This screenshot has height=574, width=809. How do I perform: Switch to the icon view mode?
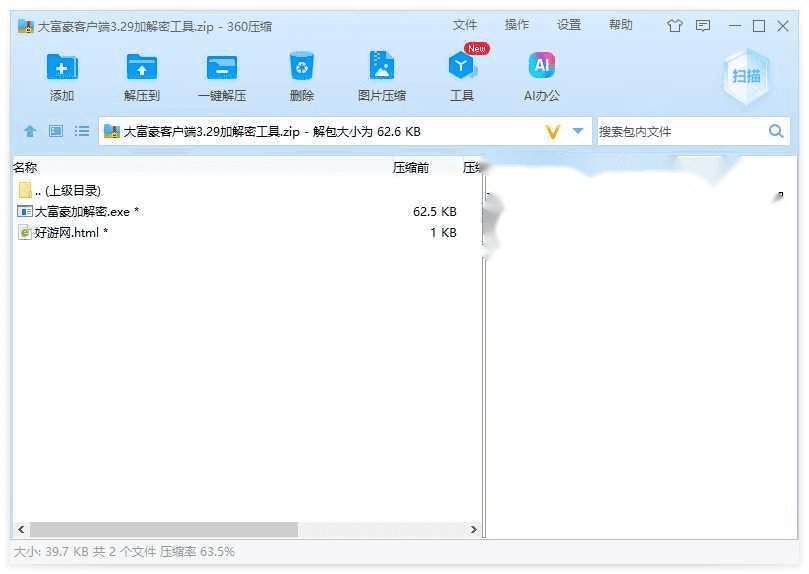[x=56, y=131]
